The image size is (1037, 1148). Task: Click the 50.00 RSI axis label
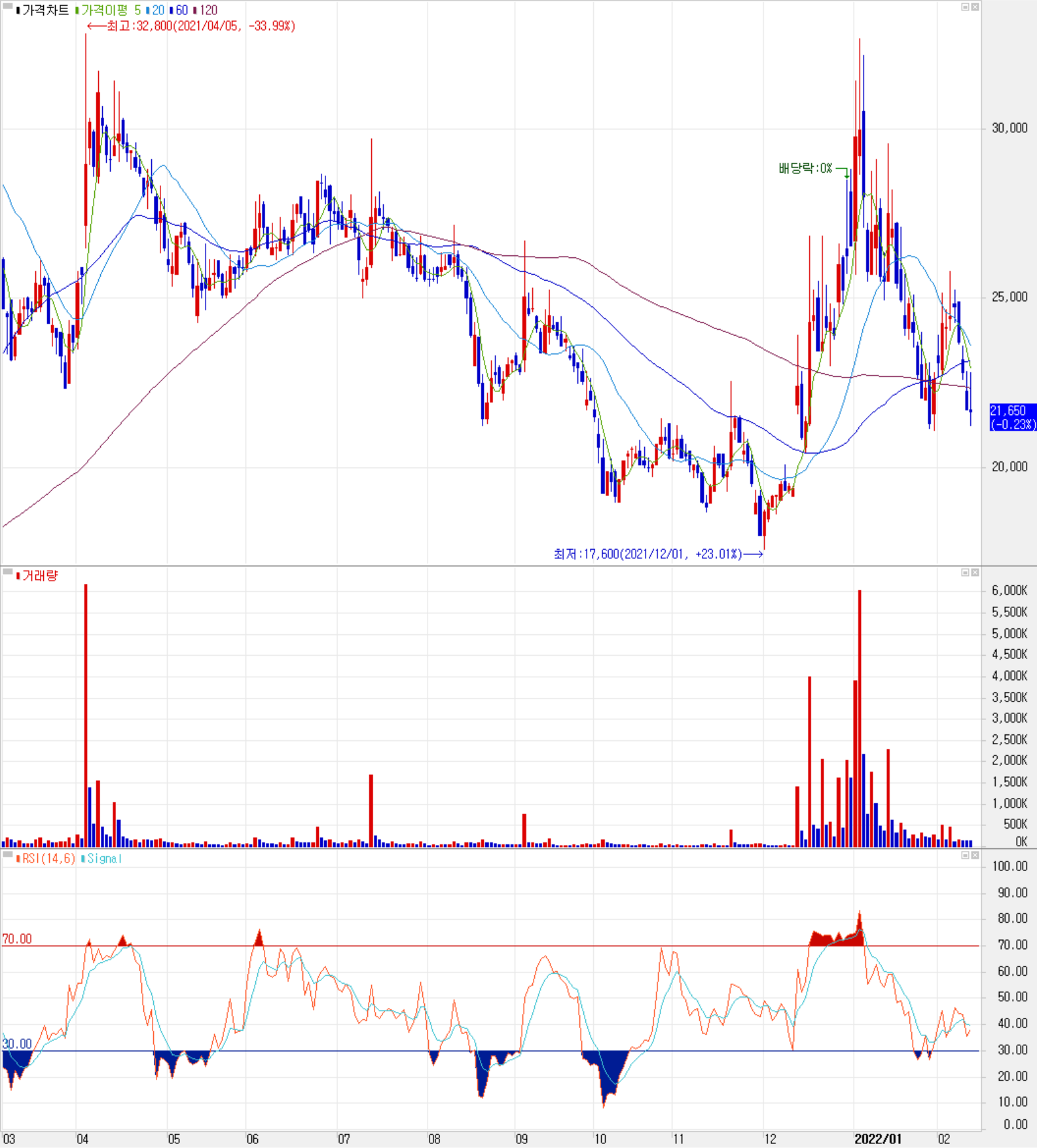point(1012,997)
